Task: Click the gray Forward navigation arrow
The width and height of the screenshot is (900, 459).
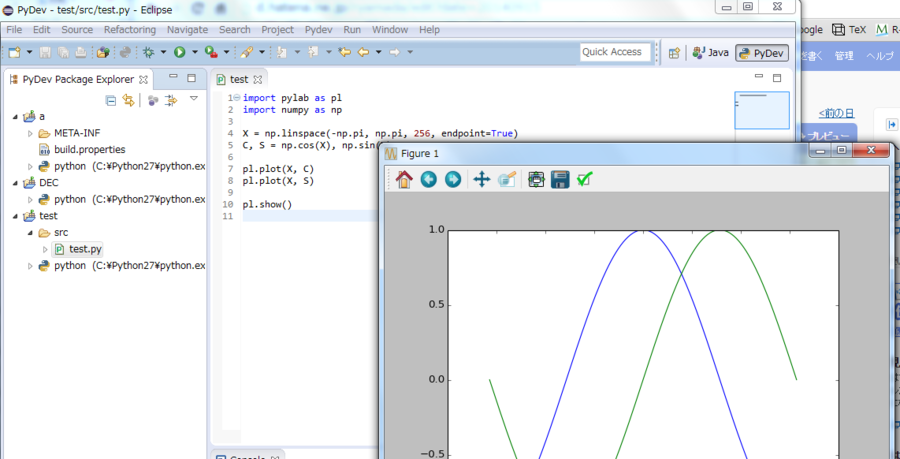Action: tap(394, 52)
